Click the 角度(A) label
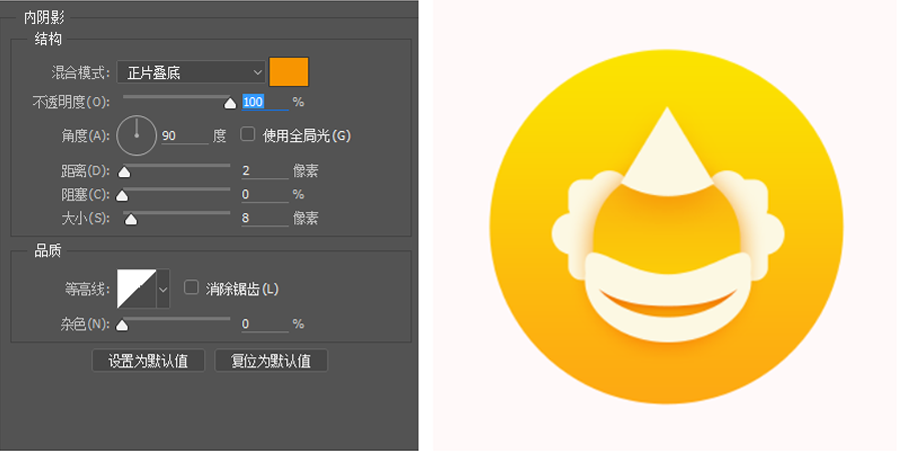 coord(86,136)
